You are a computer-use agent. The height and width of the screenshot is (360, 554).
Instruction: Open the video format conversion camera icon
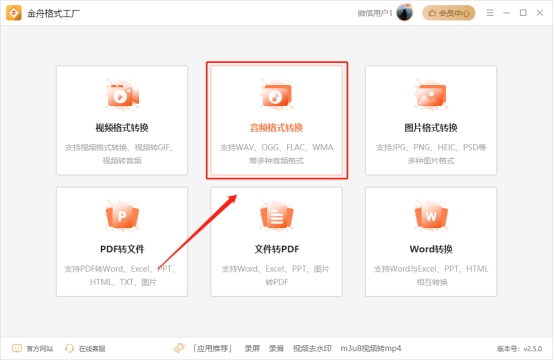[x=122, y=95]
